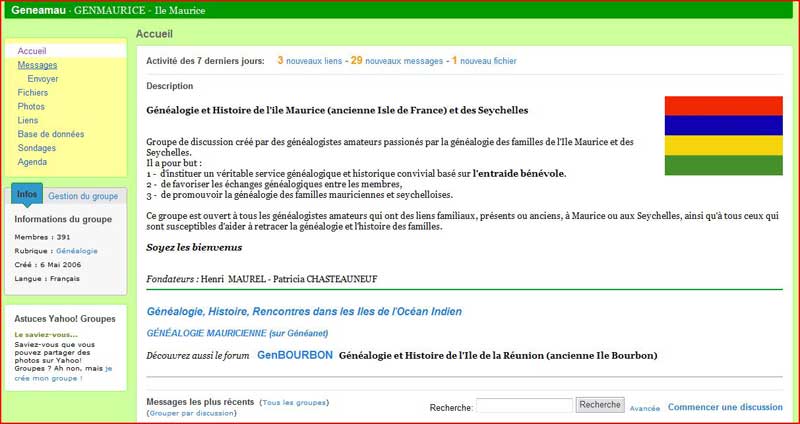Image resolution: width=800 pixels, height=424 pixels.
Task: Click Commencer une discussion
Action: pyautogui.click(x=725, y=407)
